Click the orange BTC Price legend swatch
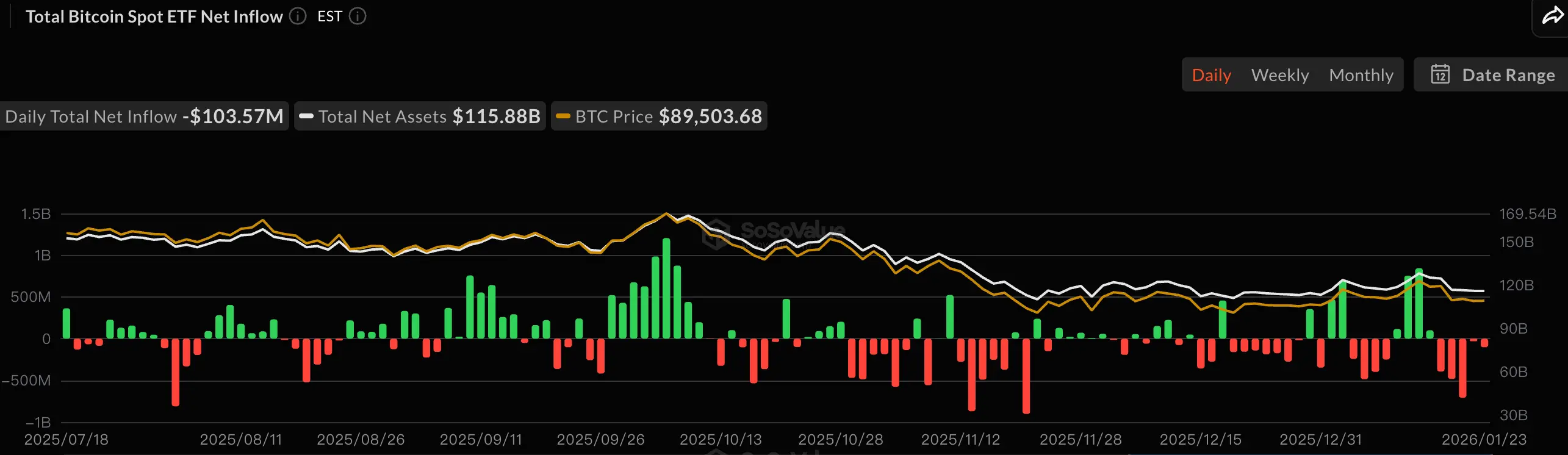This screenshot has width=1568, height=455. coord(563,116)
